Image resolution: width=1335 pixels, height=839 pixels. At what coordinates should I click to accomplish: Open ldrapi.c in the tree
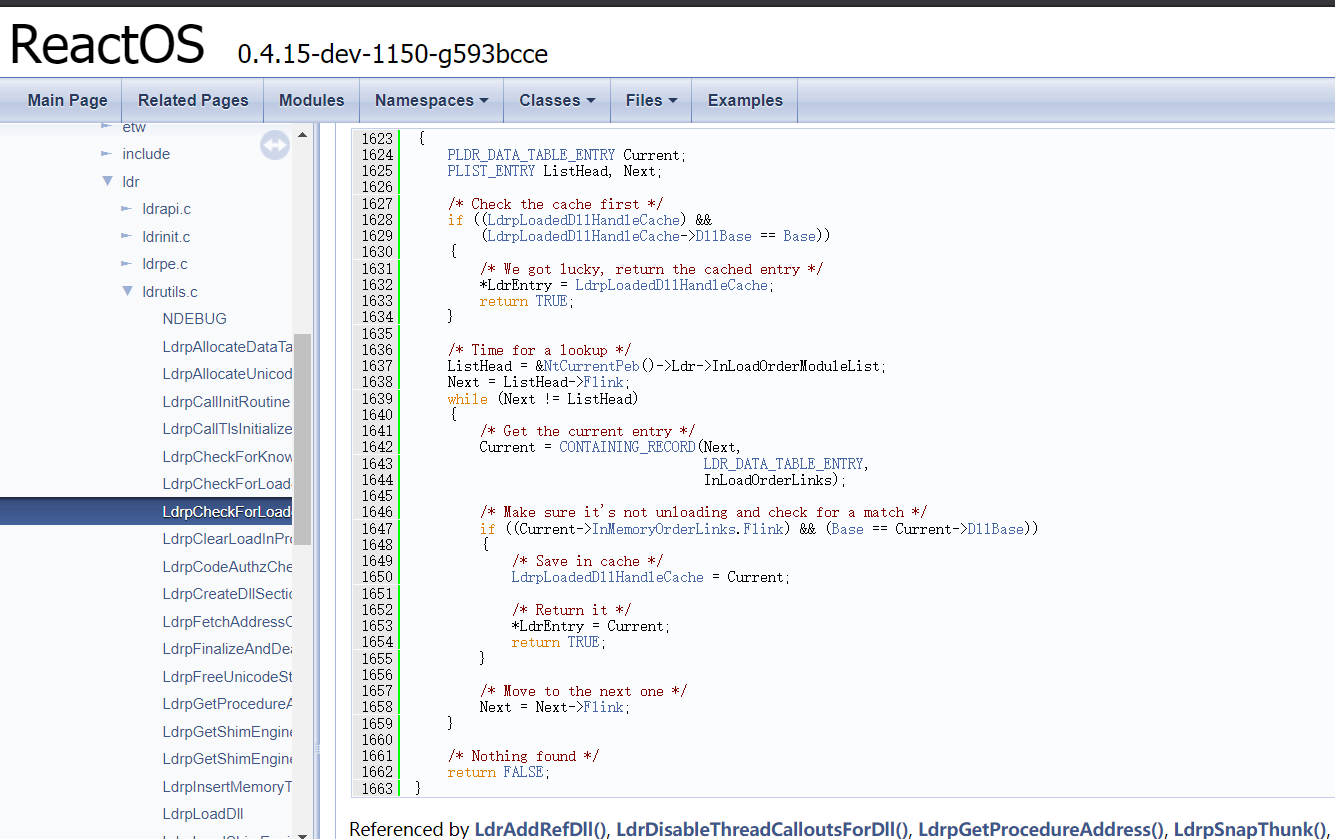tap(166, 209)
